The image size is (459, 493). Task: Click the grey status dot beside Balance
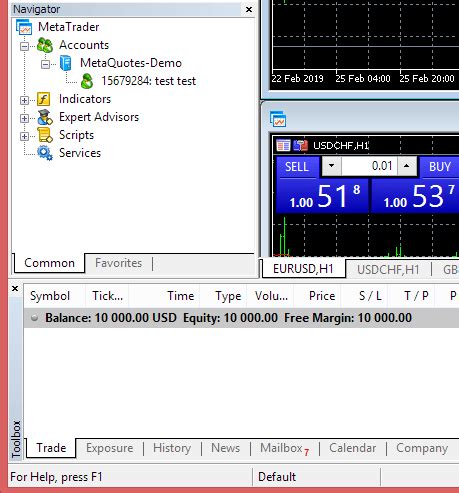pyautogui.click(x=34, y=318)
